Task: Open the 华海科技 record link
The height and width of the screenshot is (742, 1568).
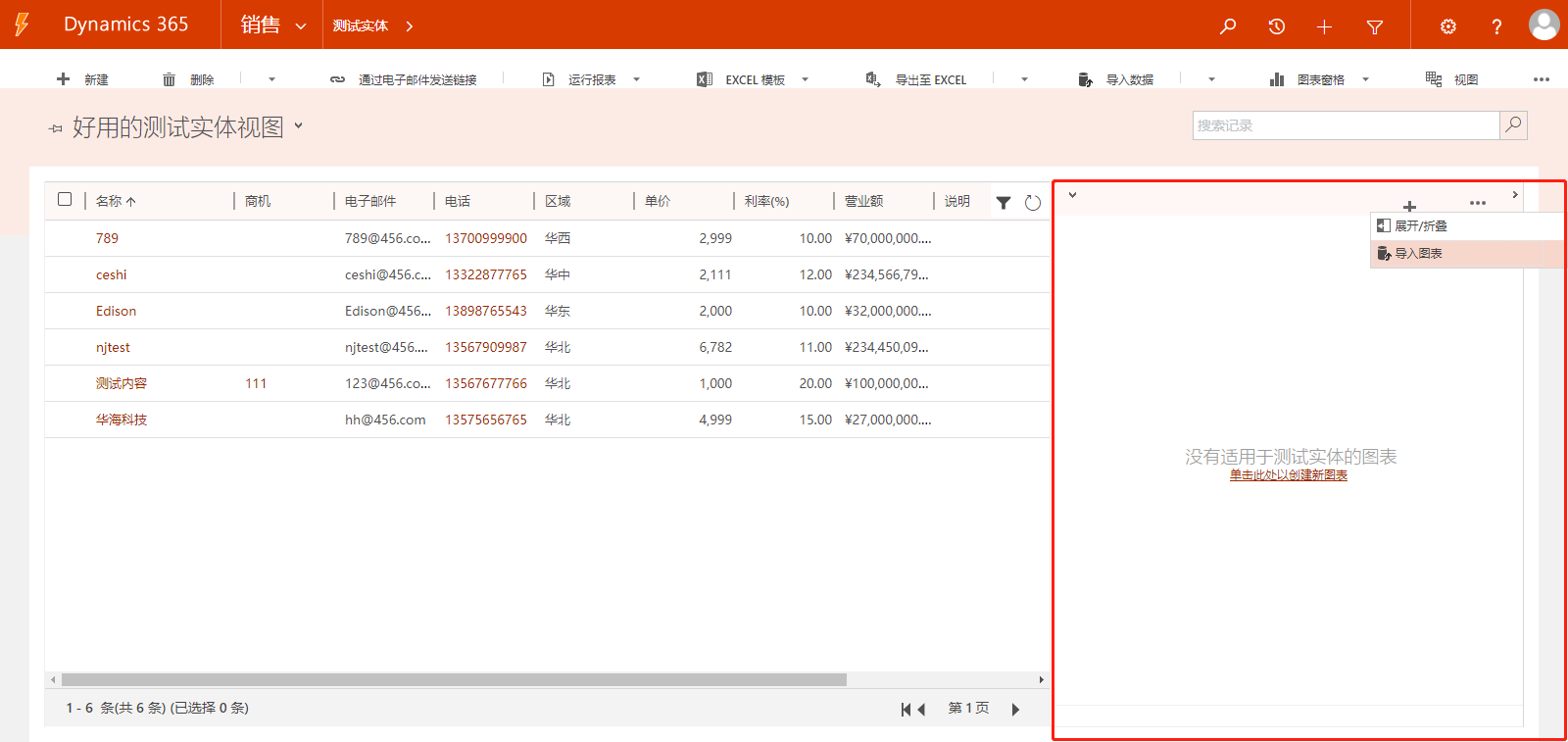Action: click(x=122, y=420)
